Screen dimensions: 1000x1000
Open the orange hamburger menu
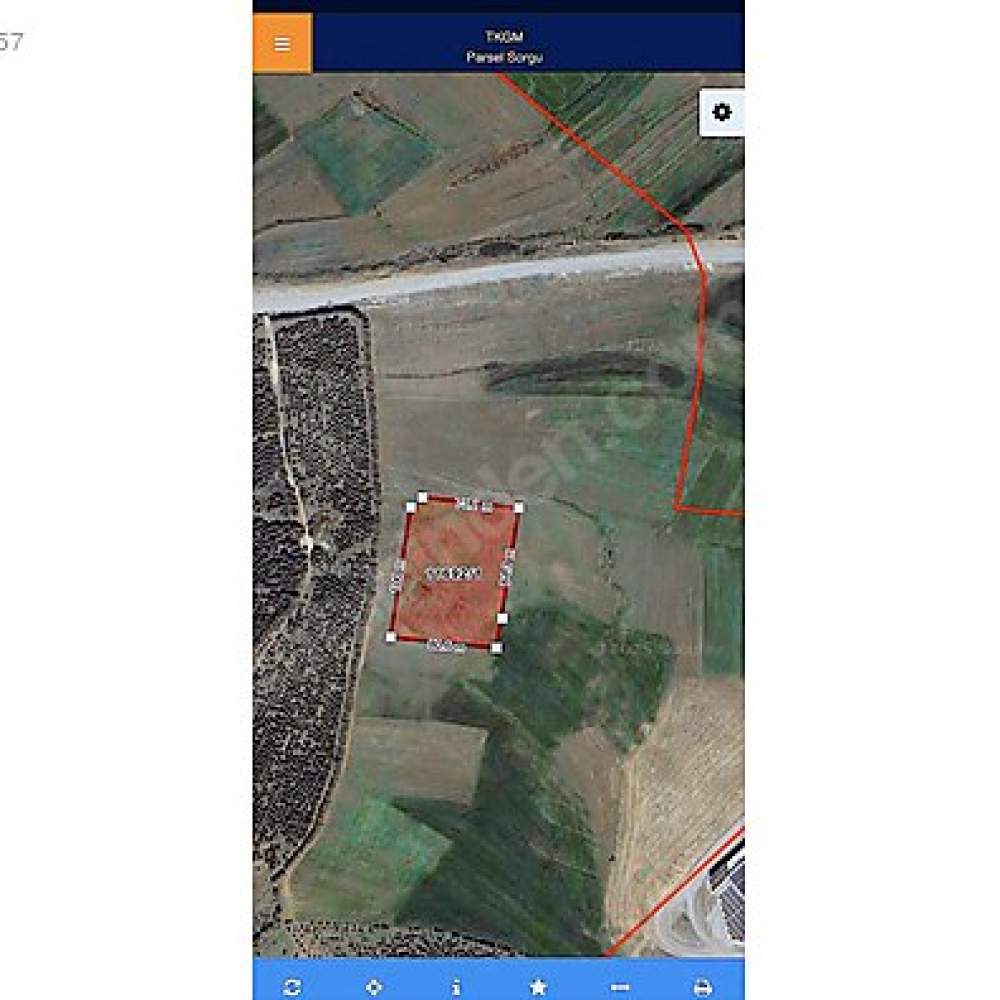coord(283,43)
